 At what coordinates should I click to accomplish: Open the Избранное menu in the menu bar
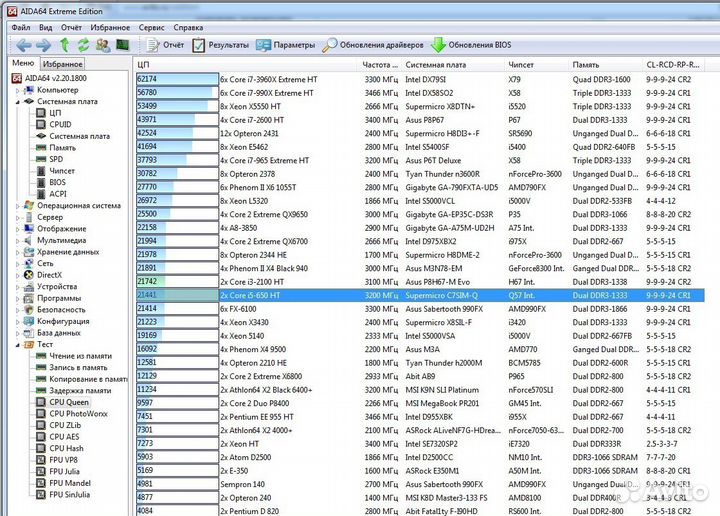pyautogui.click(x=110, y=28)
